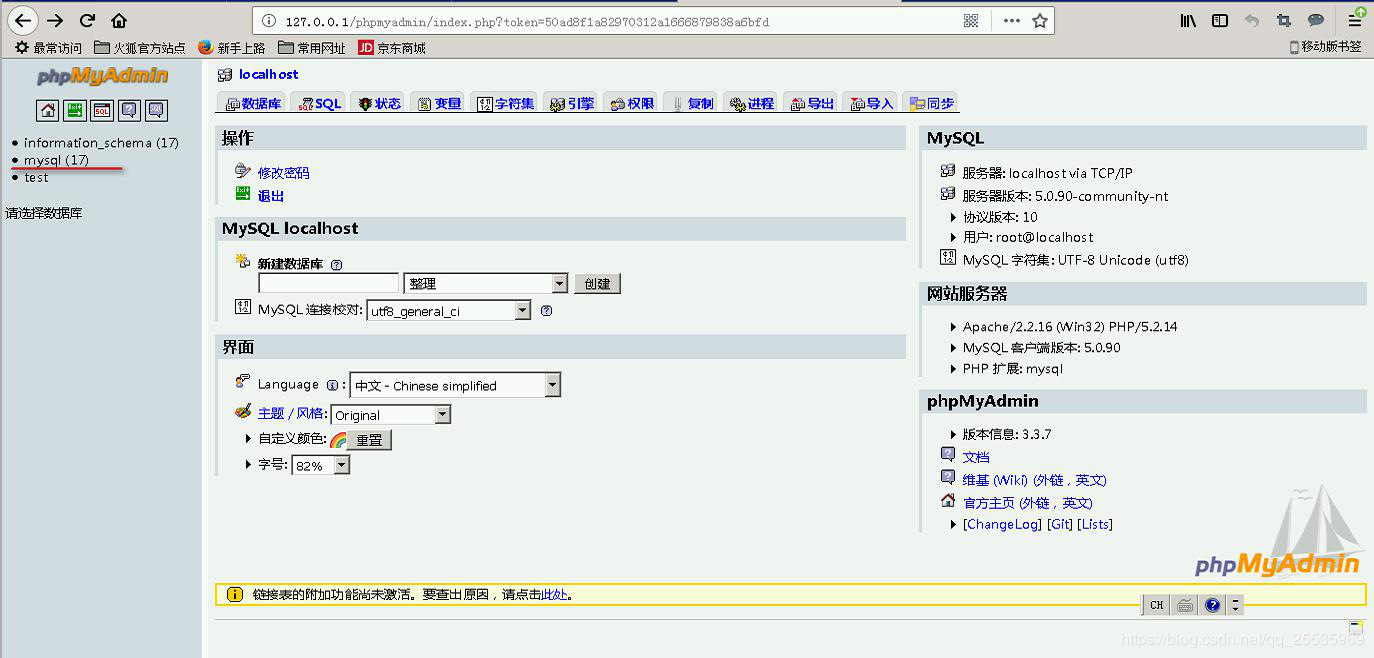This screenshot has height=658, width=1374.
Task: Switch to the 复制 tab
Action: pos(690,103)
